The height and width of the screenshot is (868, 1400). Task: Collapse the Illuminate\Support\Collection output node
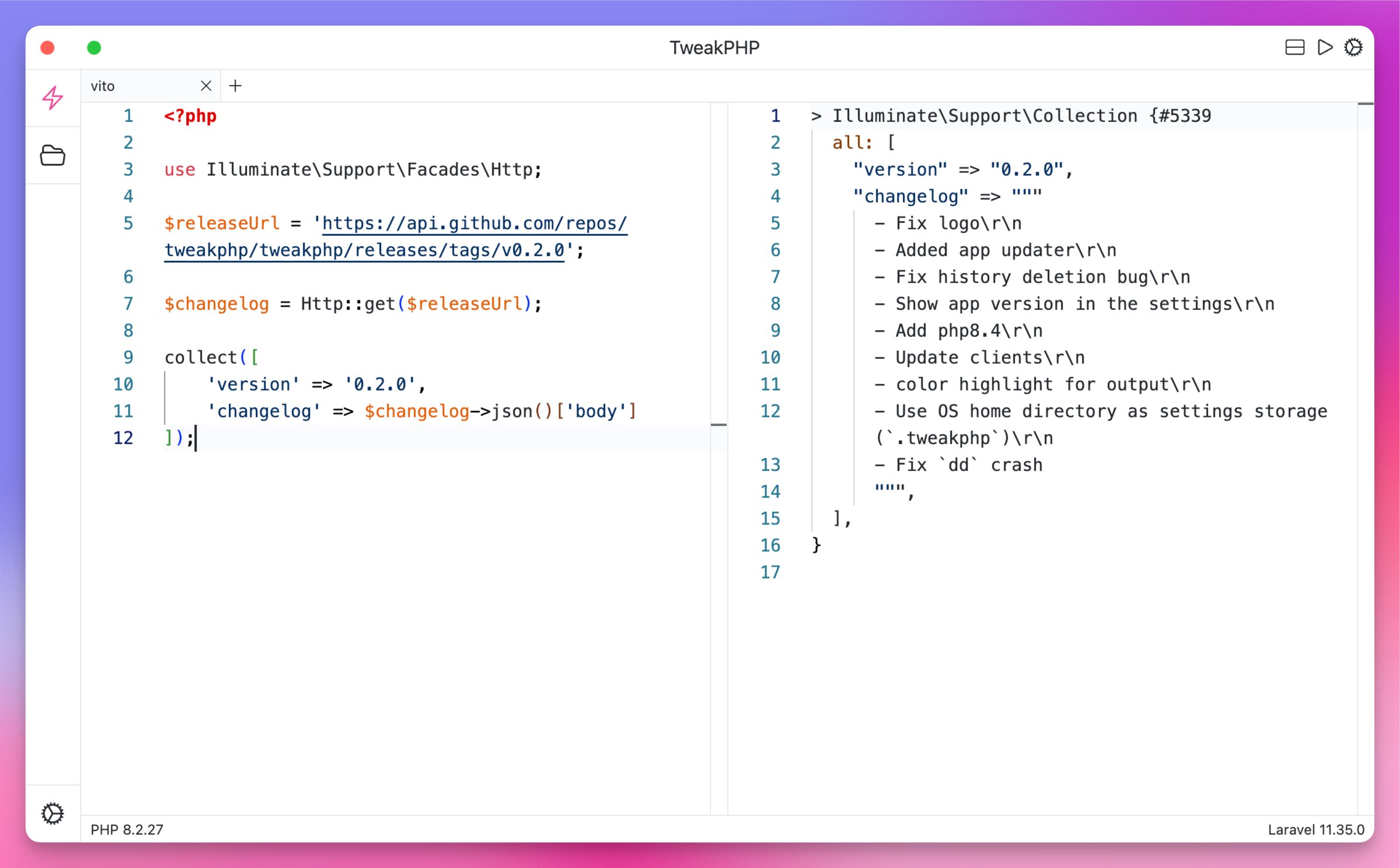[816, 116]
